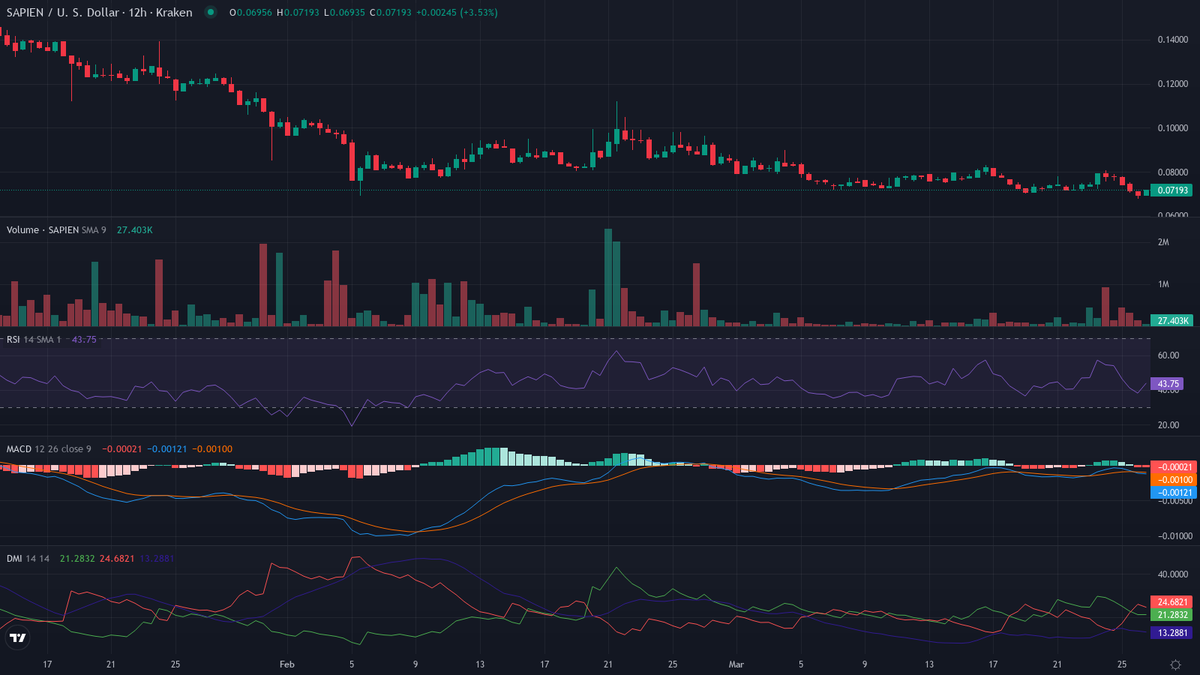Select the MACD 12 26 close 9 legend
Image resolution: width=1200 pixels, height=675 pixels.
click(49, 449)
